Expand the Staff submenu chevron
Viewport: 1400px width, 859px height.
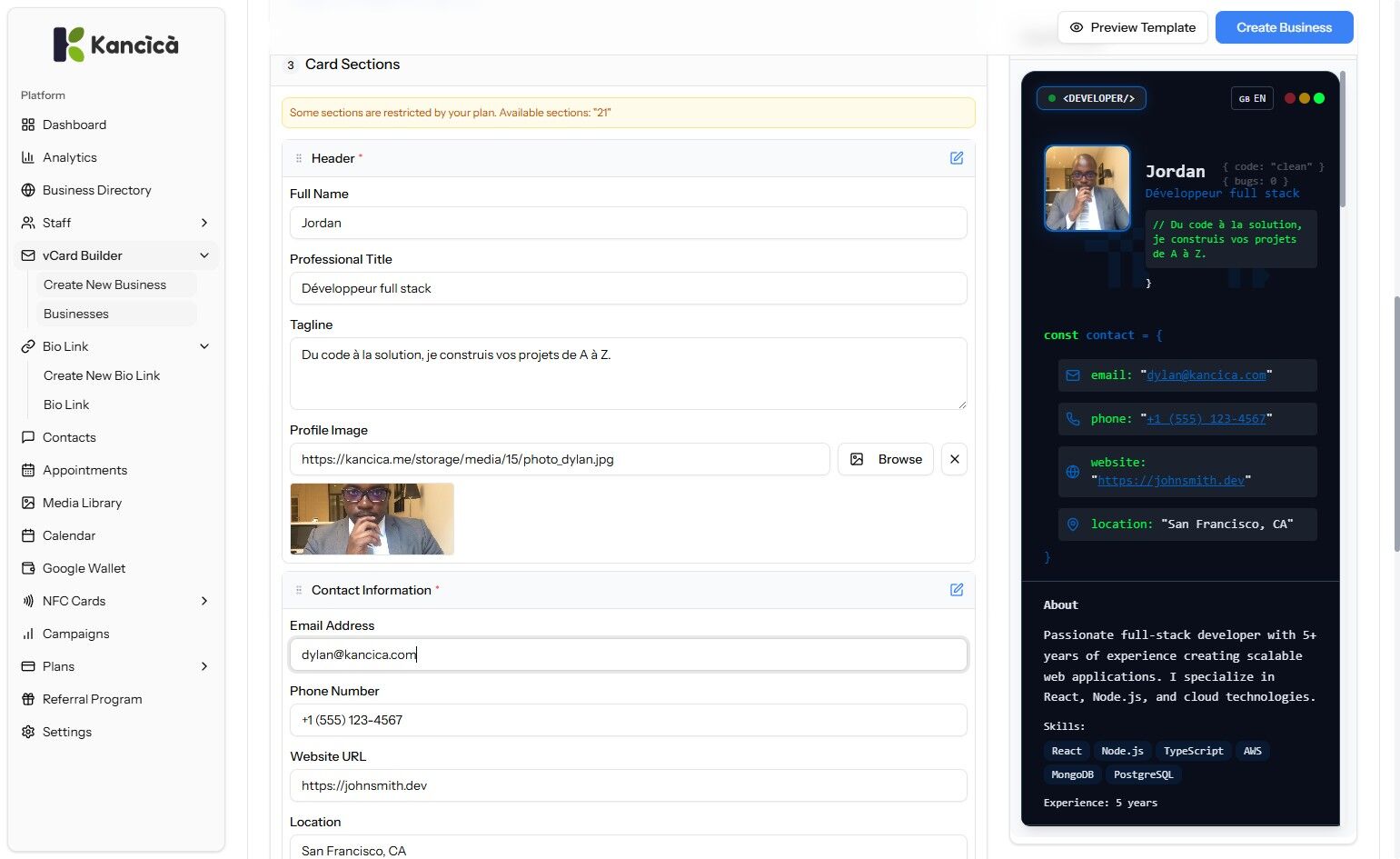[204, 223]
